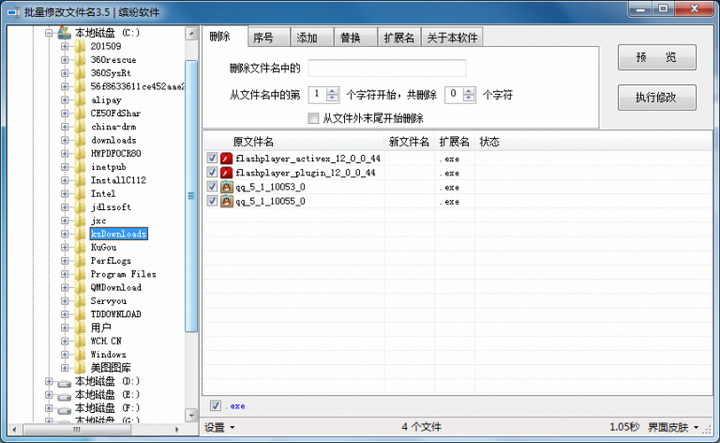Screen dimensions: 720x443
Task: Click the tree scrollbar down arrow
Action: 191,415
